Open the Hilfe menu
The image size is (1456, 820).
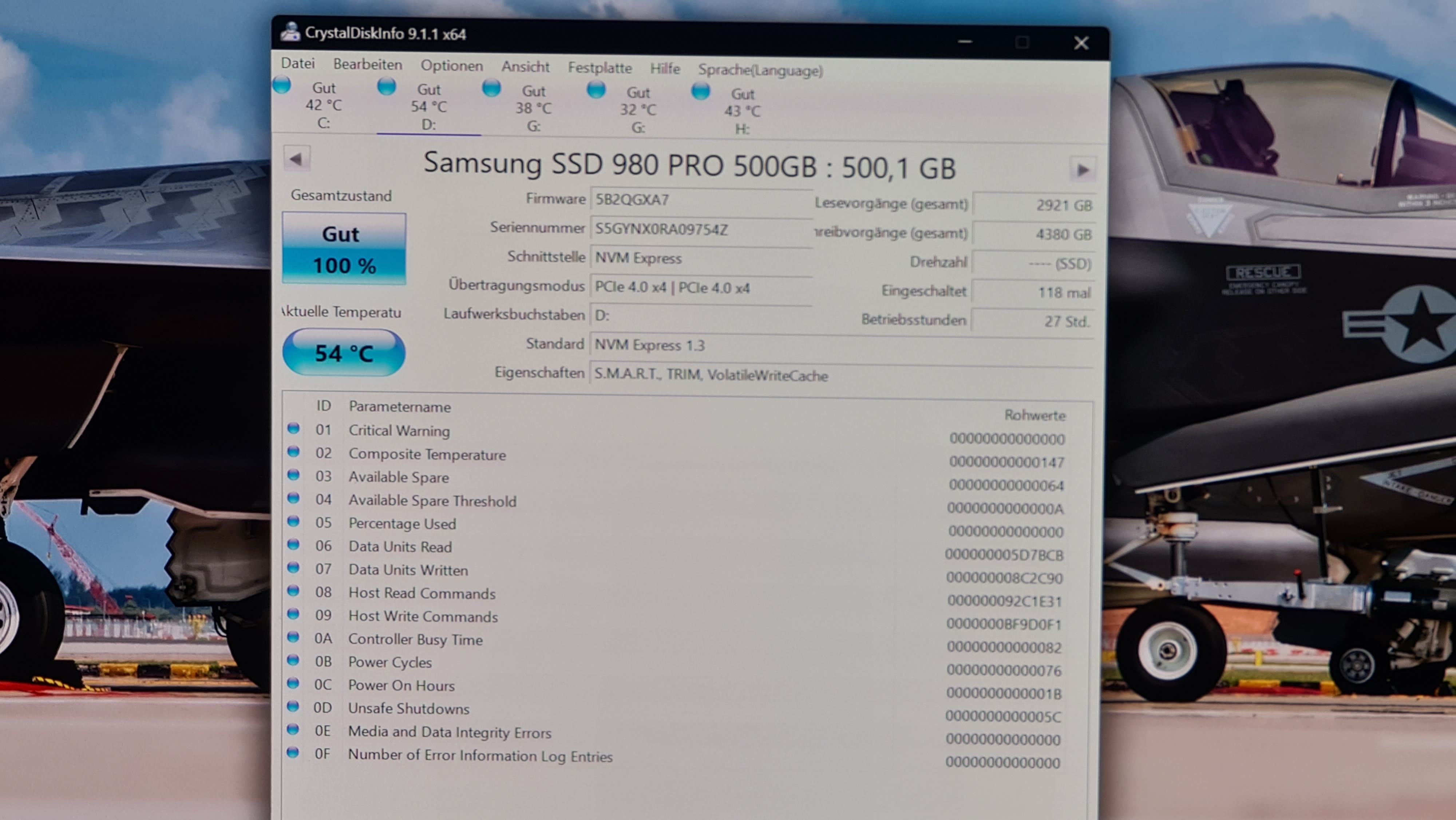[665, 68]
